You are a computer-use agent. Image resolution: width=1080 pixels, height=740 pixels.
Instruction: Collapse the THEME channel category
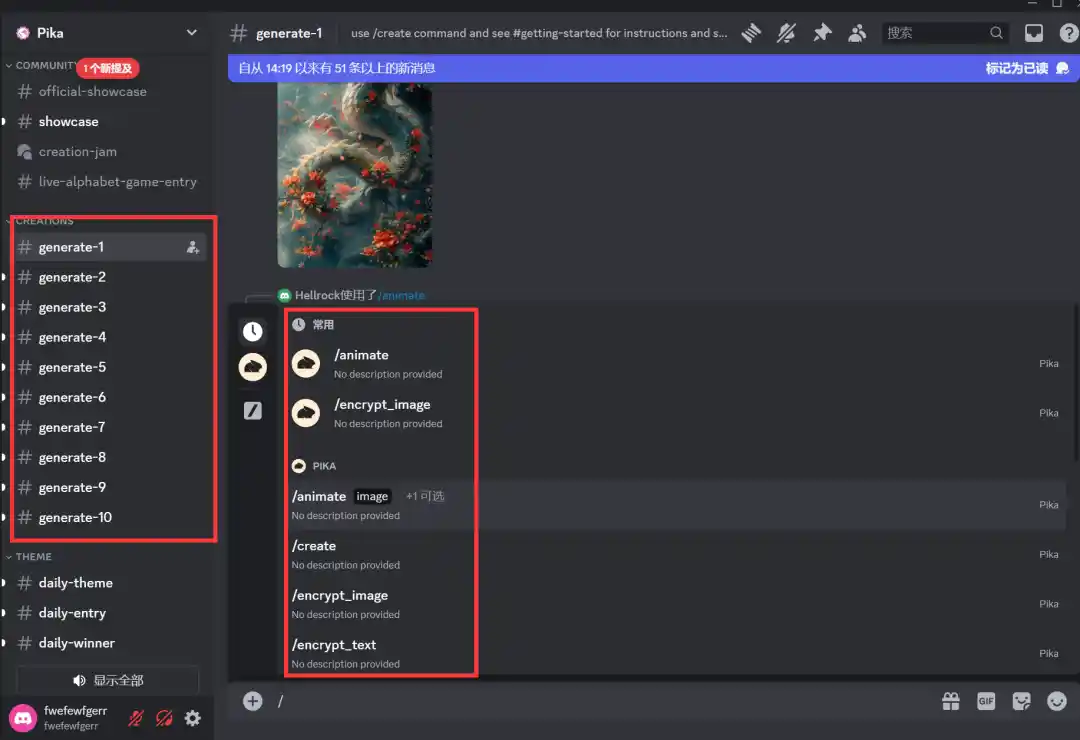pyautogui.click(x=33, y=557)
